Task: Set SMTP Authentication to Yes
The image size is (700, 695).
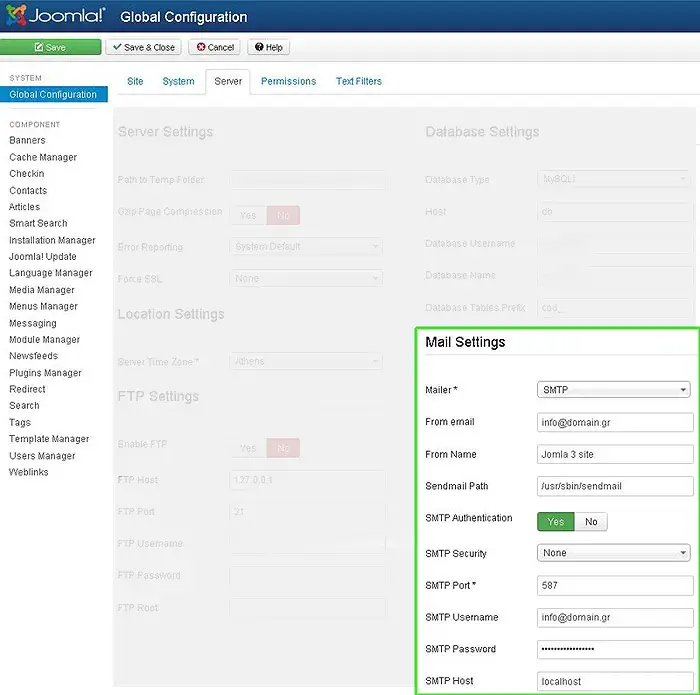Action: [x=556, y=521]
